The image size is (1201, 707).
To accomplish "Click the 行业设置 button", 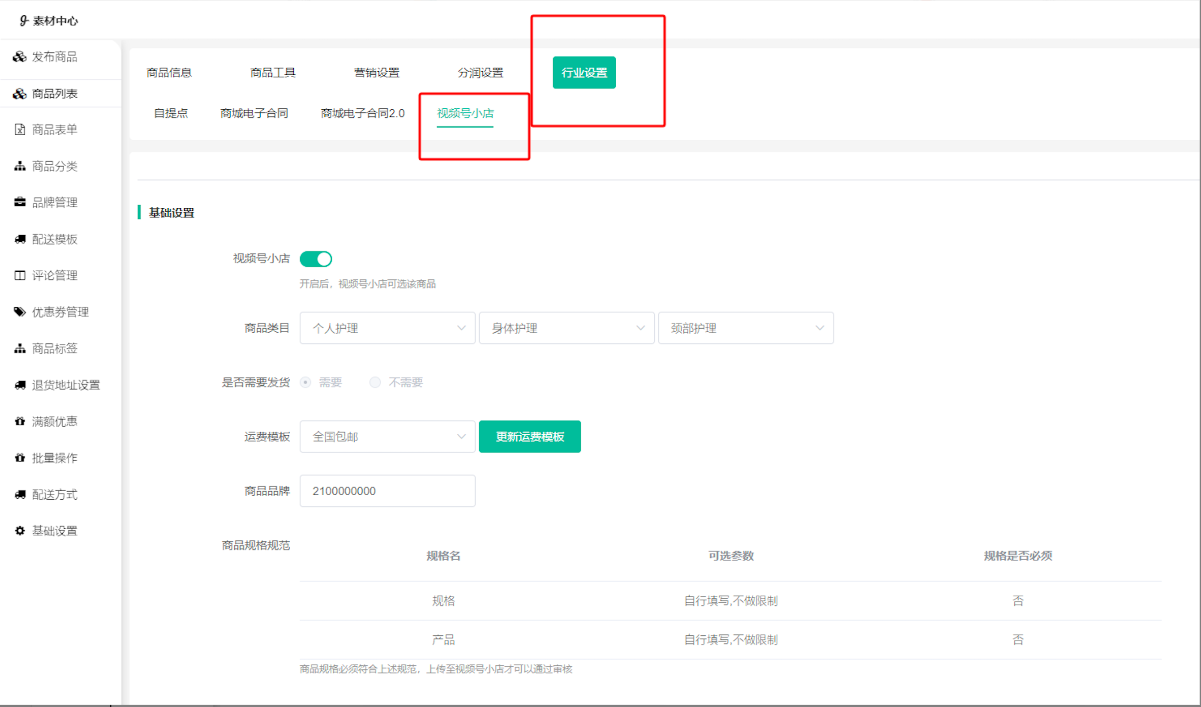I will [x=584, y=73].
